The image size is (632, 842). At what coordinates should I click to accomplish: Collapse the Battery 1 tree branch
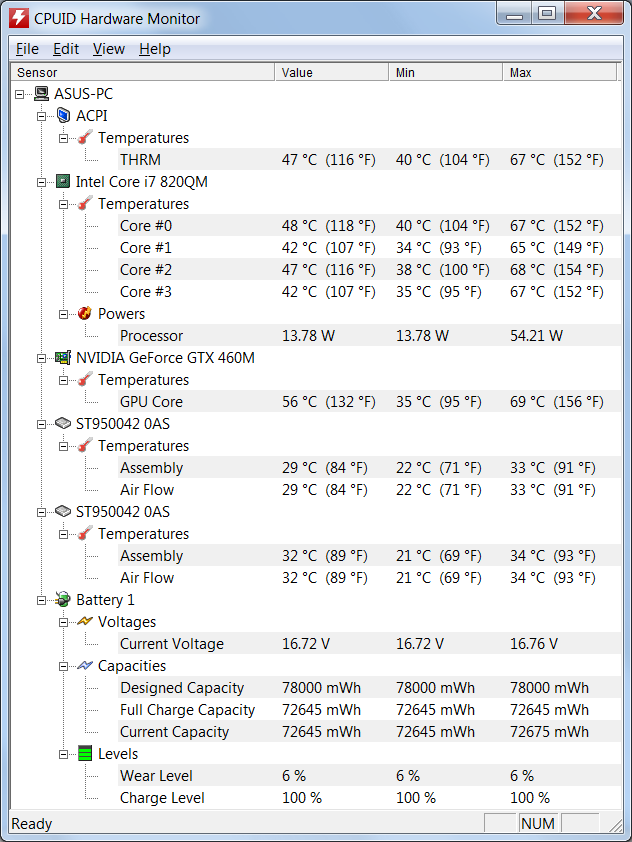(42, 600)
